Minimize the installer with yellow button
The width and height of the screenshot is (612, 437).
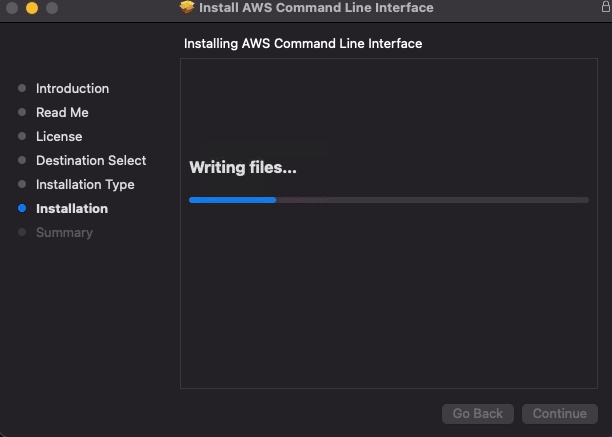point(32,8)
